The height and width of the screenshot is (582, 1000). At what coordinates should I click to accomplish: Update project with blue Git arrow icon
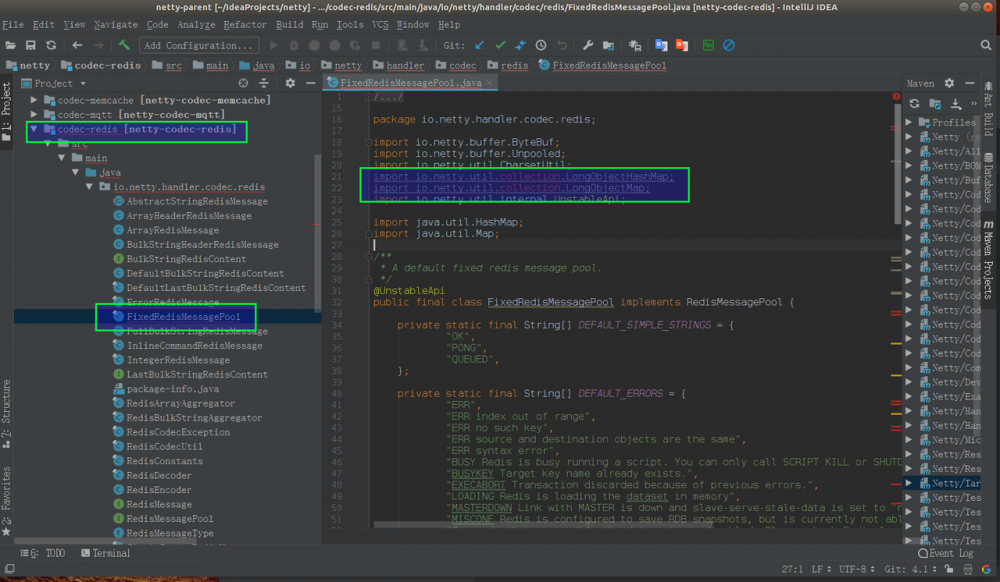[479, 45]
